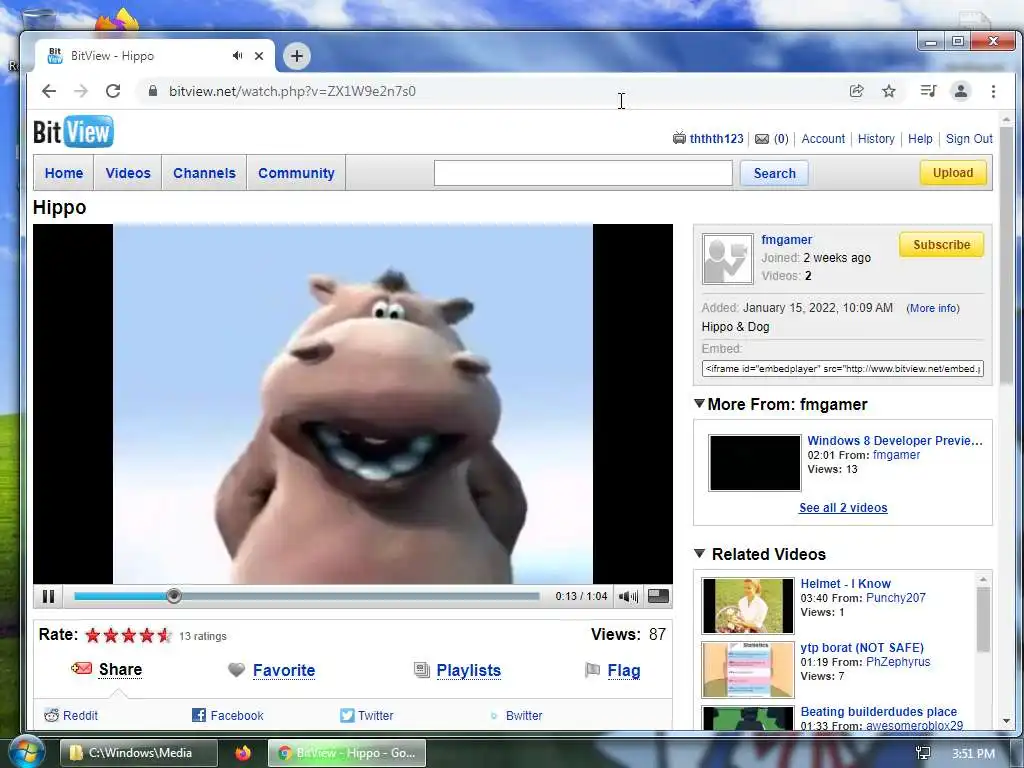Click the video seek bar handle

pyautogui.click(x=174, y=596)
